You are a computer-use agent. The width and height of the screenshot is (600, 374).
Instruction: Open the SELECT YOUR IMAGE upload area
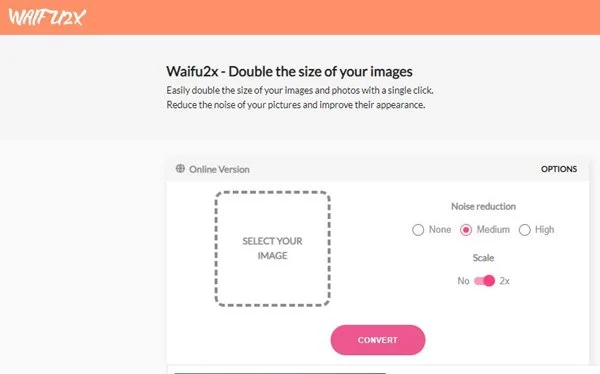(x=272, y=248)
